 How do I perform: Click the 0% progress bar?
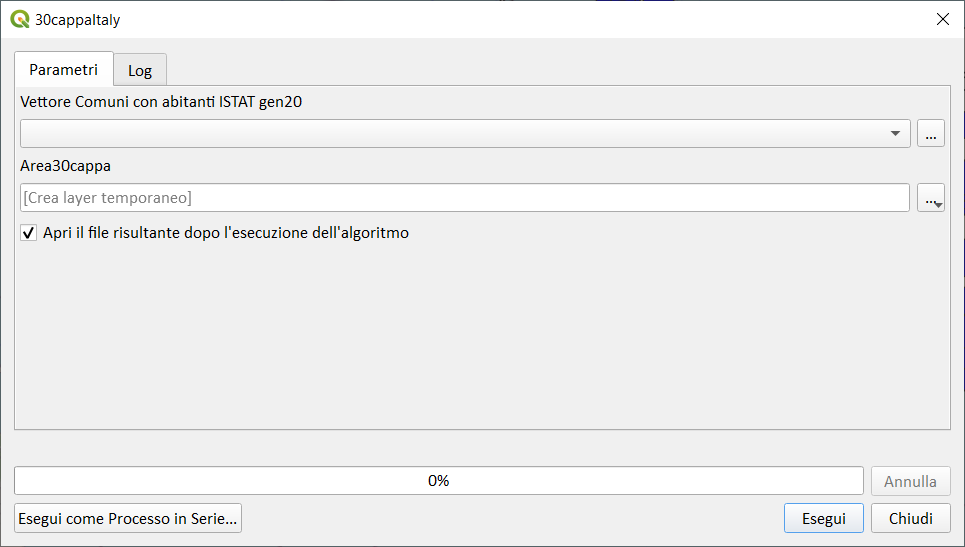pyautogui.click(x=438, y=481)
